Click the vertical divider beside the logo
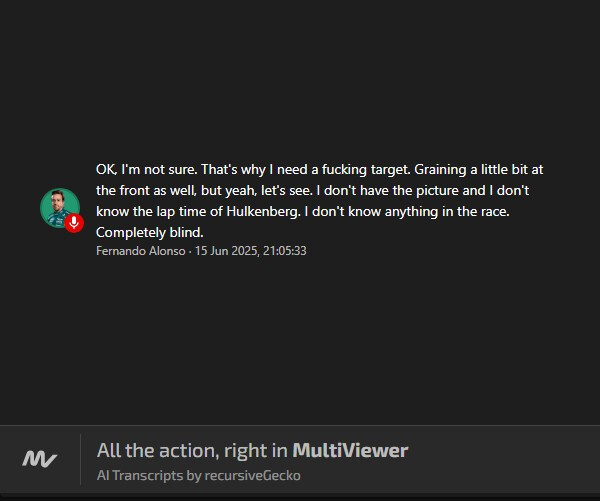Image resolution: width=600 pixels, height=501 pixels. point(80,460)
